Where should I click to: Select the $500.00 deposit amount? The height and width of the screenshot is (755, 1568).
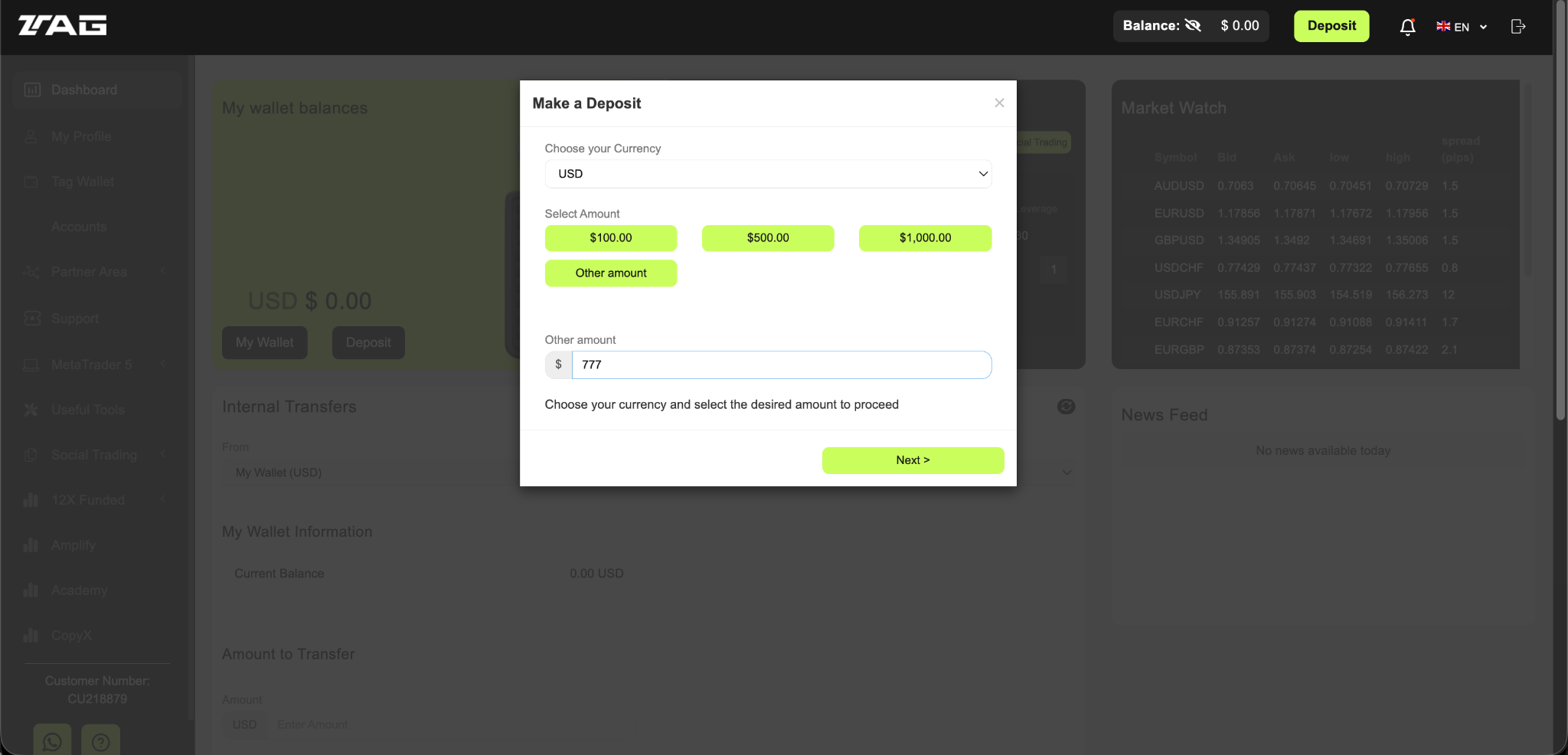point(767,238)
